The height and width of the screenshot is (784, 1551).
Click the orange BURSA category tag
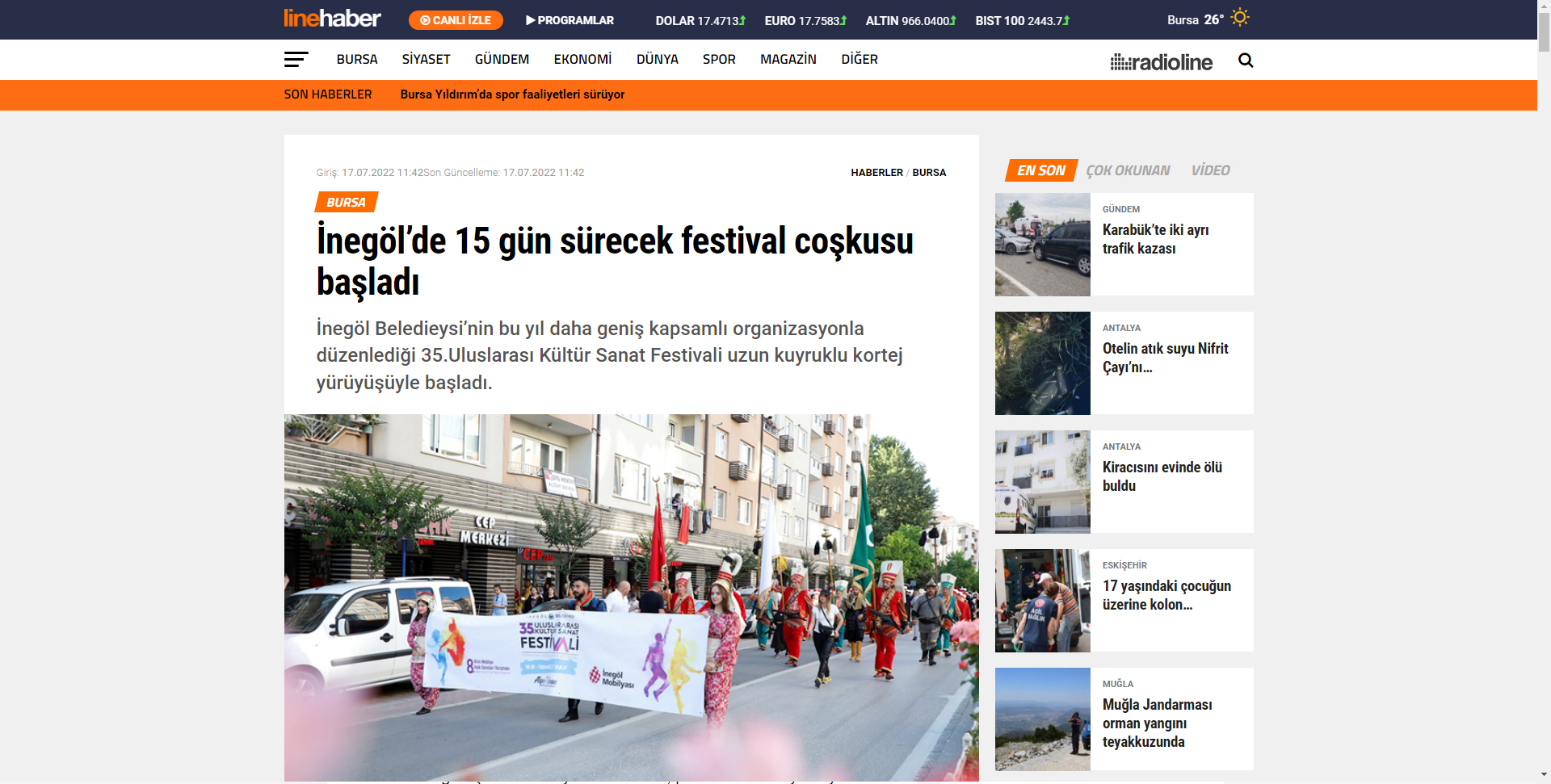tap(347, 202)
